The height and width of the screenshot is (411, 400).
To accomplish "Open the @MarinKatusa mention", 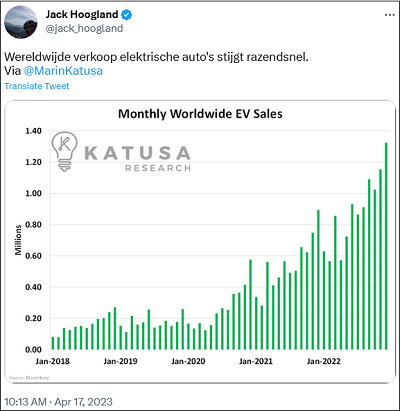I will click(x=63, y=71).
